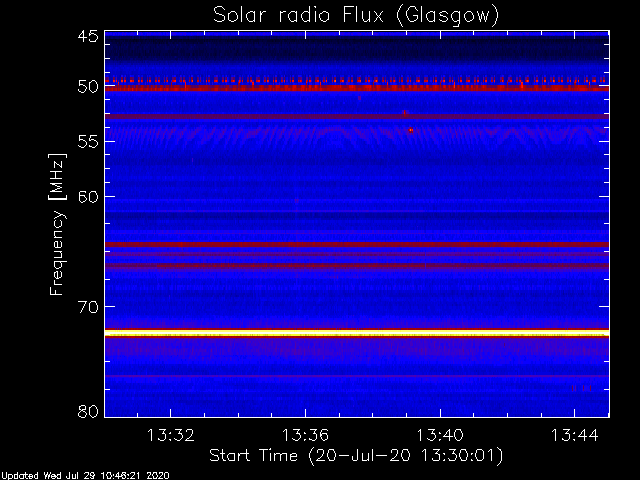Click the 13:44 time tick label

(575, 435)
